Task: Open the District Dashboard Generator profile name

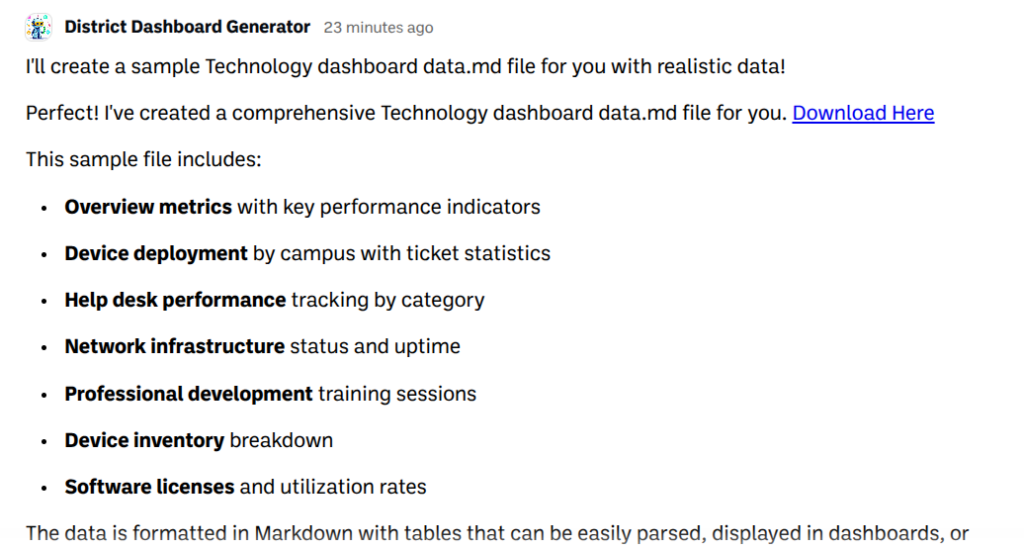Action: (x=187, y=27)
